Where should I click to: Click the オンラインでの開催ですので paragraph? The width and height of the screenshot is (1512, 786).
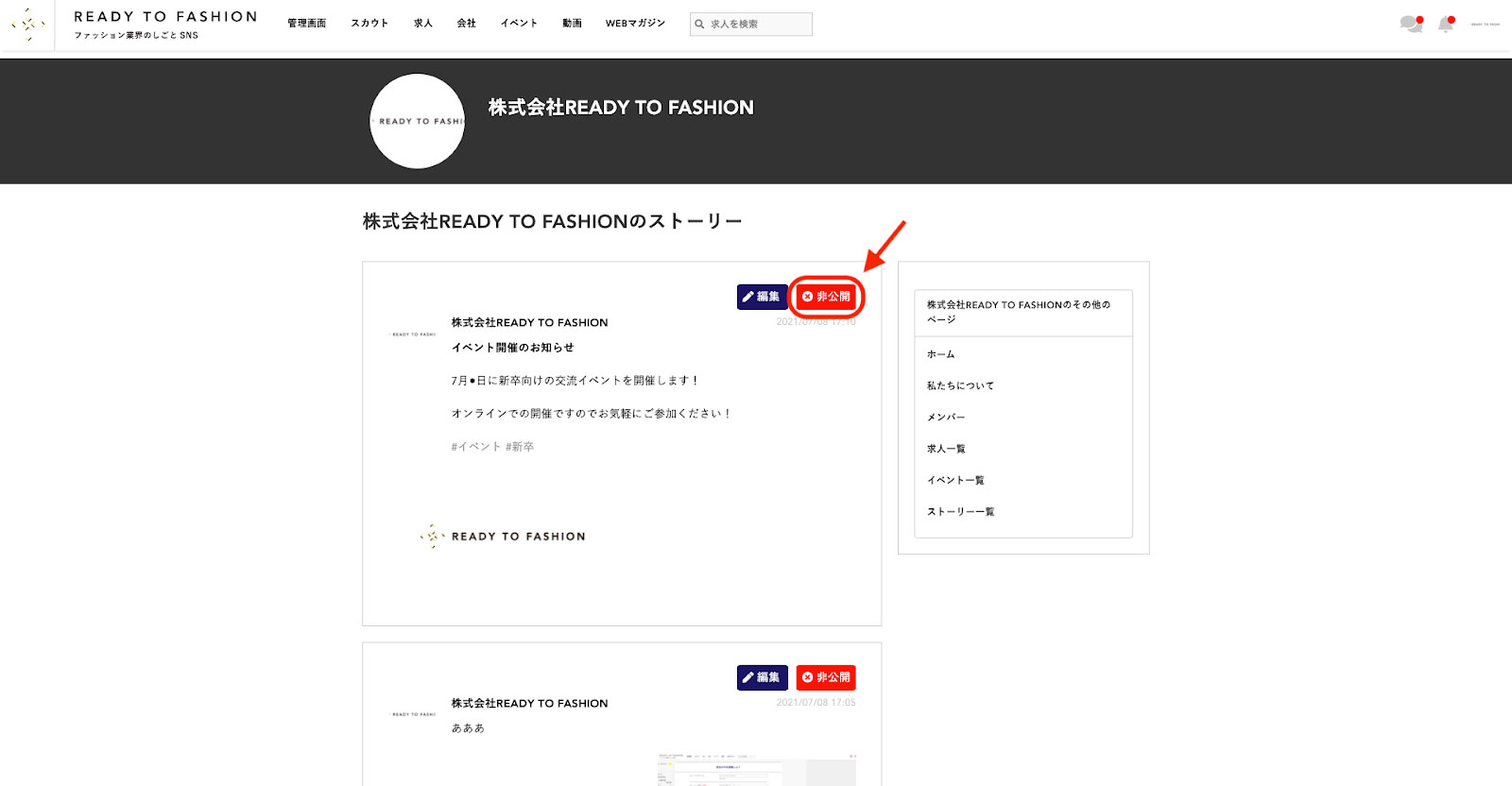click(x=592, y=414)
